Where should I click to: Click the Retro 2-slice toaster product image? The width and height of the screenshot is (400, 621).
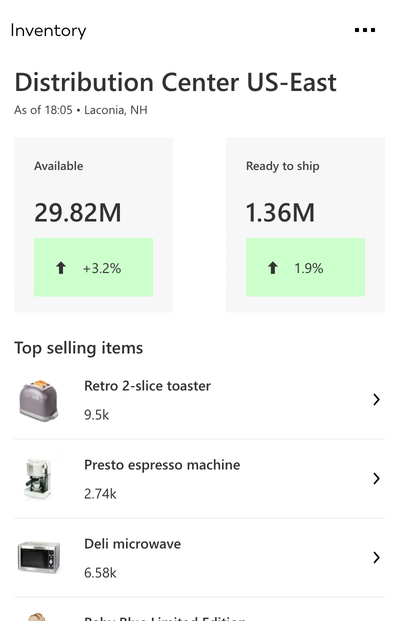(x=39, y=400)
